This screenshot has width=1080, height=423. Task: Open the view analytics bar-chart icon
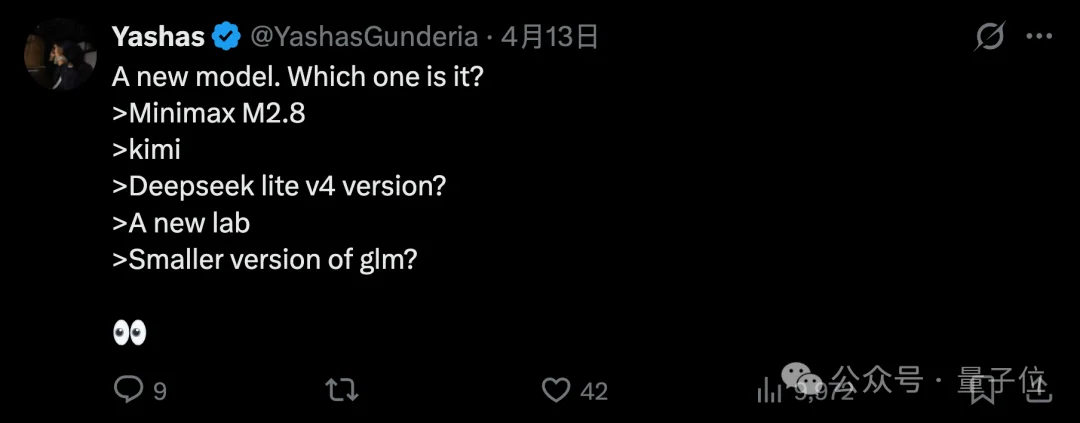[x=769, y=389]
